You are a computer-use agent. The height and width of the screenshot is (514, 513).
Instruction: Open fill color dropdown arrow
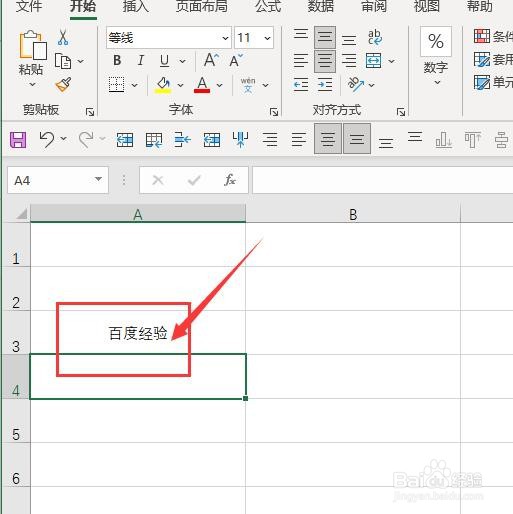tap(180, 85)
